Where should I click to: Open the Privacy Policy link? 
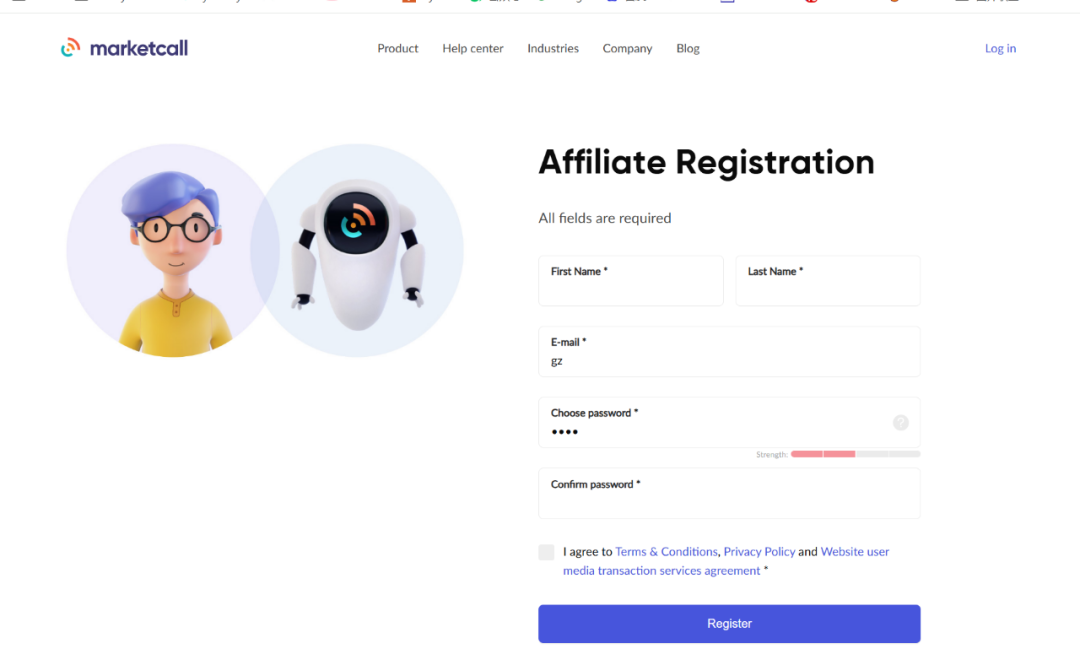click(x=759, y=552)
